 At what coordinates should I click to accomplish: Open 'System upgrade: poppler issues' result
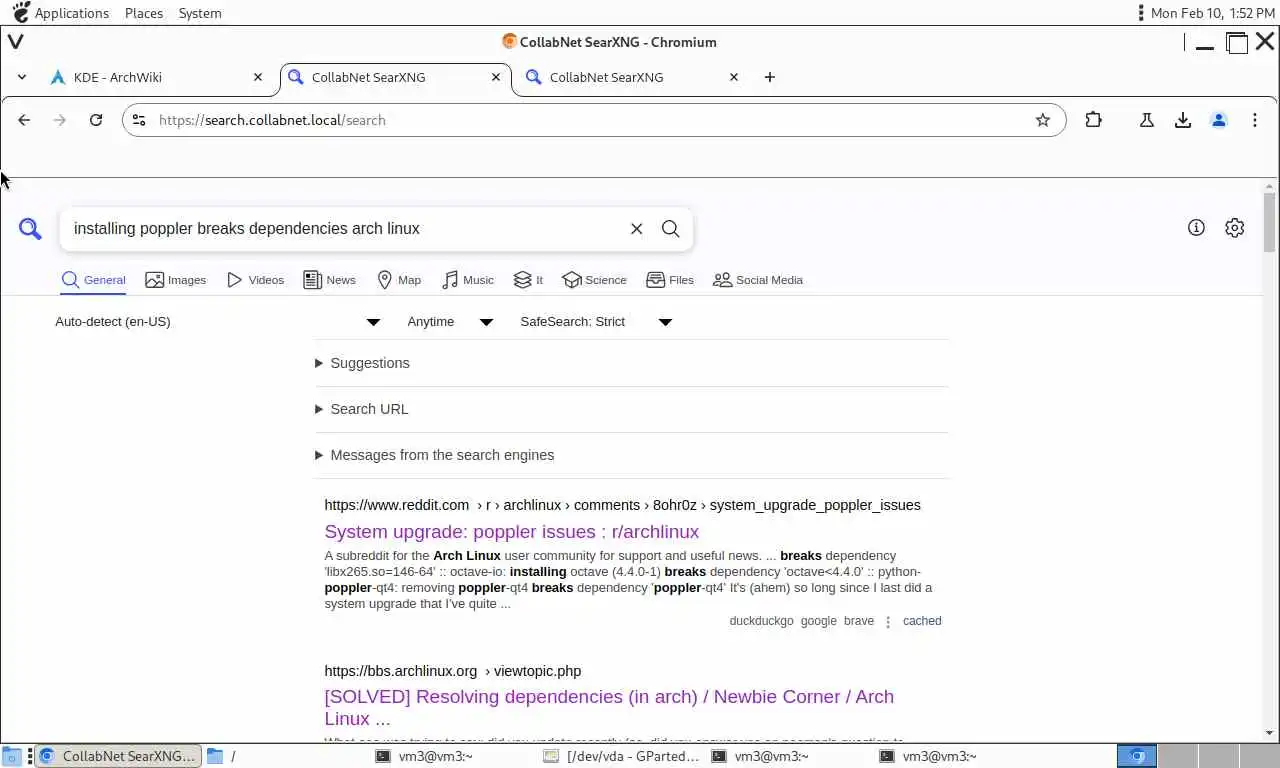click(512, 532)
